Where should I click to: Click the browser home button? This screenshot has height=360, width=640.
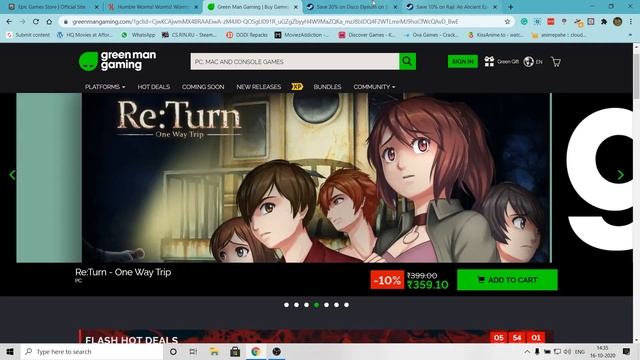[49, 22]
